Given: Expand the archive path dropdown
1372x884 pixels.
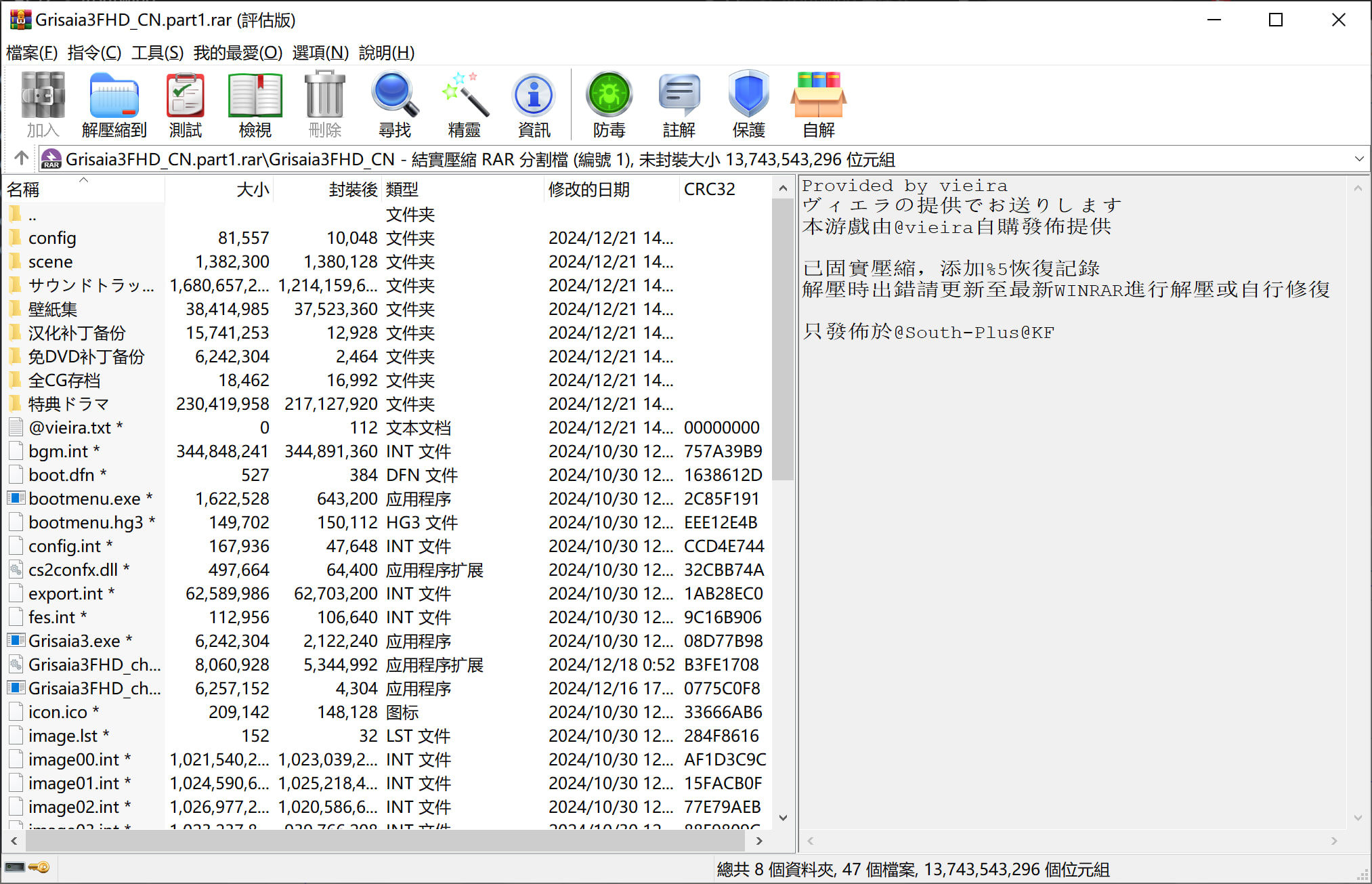Looking at the screenshot, I should 1358,159.
